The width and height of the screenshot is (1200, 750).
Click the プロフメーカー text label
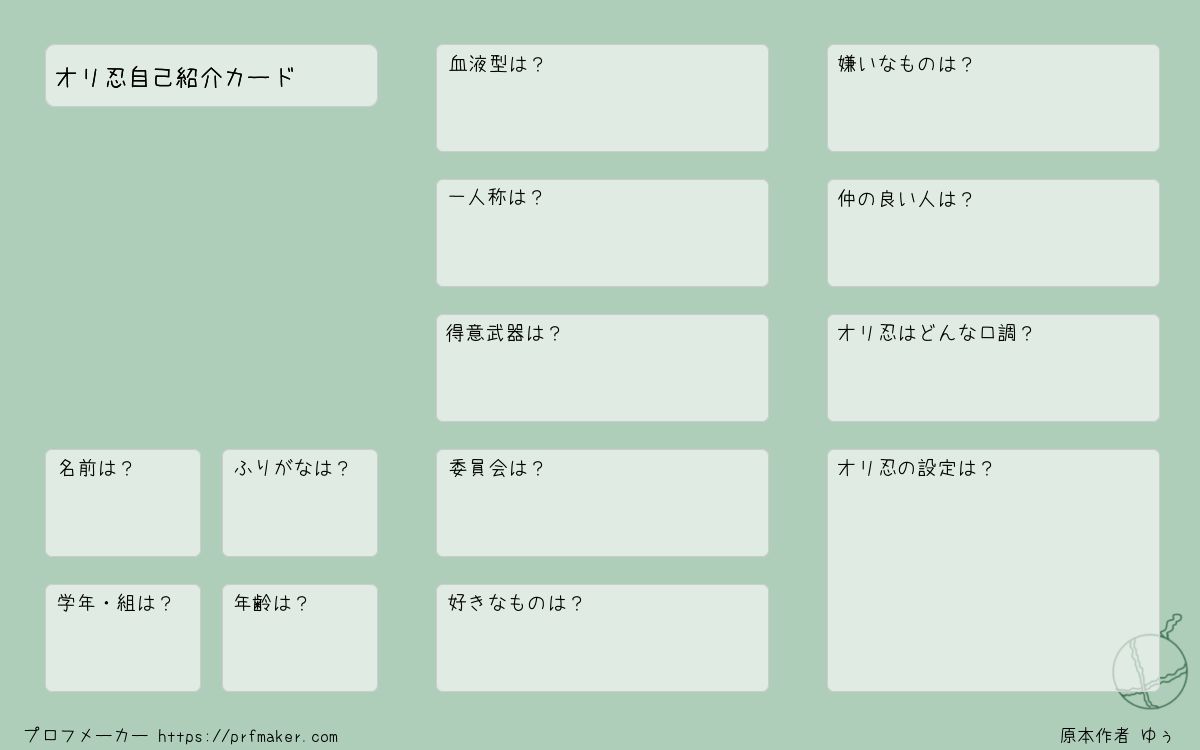pos(86,736)
